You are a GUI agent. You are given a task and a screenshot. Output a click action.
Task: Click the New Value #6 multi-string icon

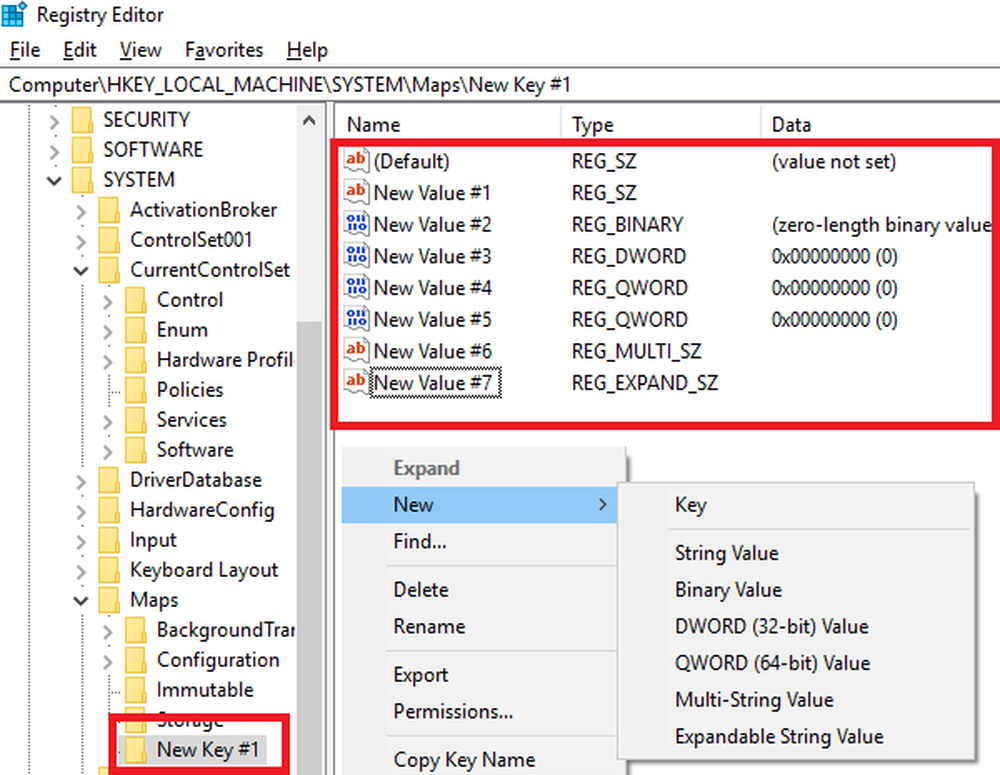[356, 350]
